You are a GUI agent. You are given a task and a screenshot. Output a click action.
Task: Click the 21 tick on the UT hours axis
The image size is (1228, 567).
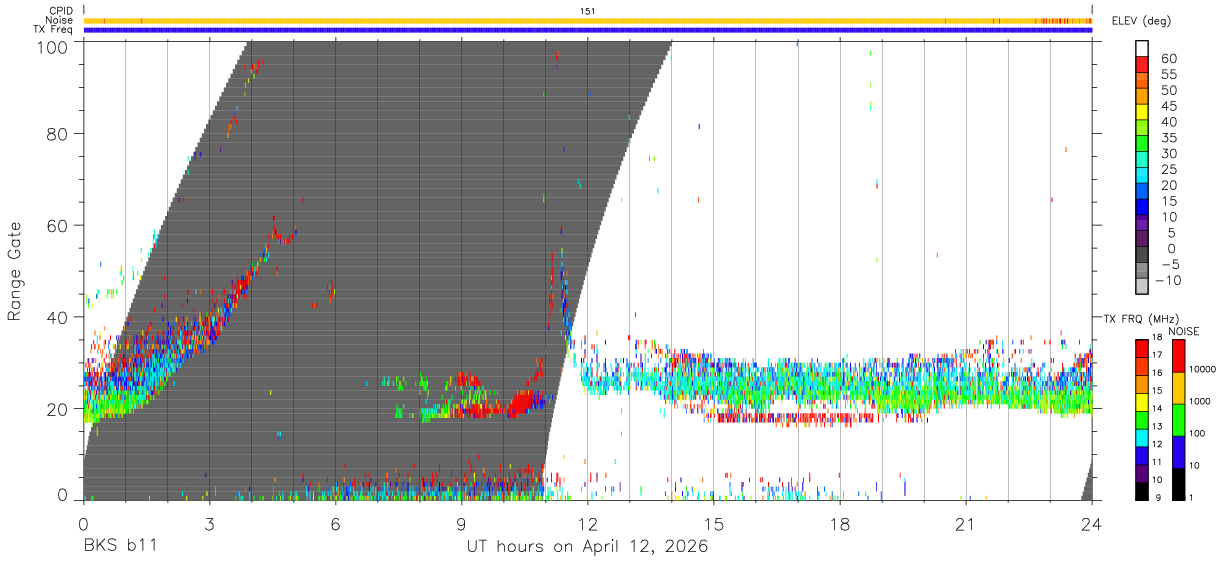pyautogui.click(x=966, y=523)
